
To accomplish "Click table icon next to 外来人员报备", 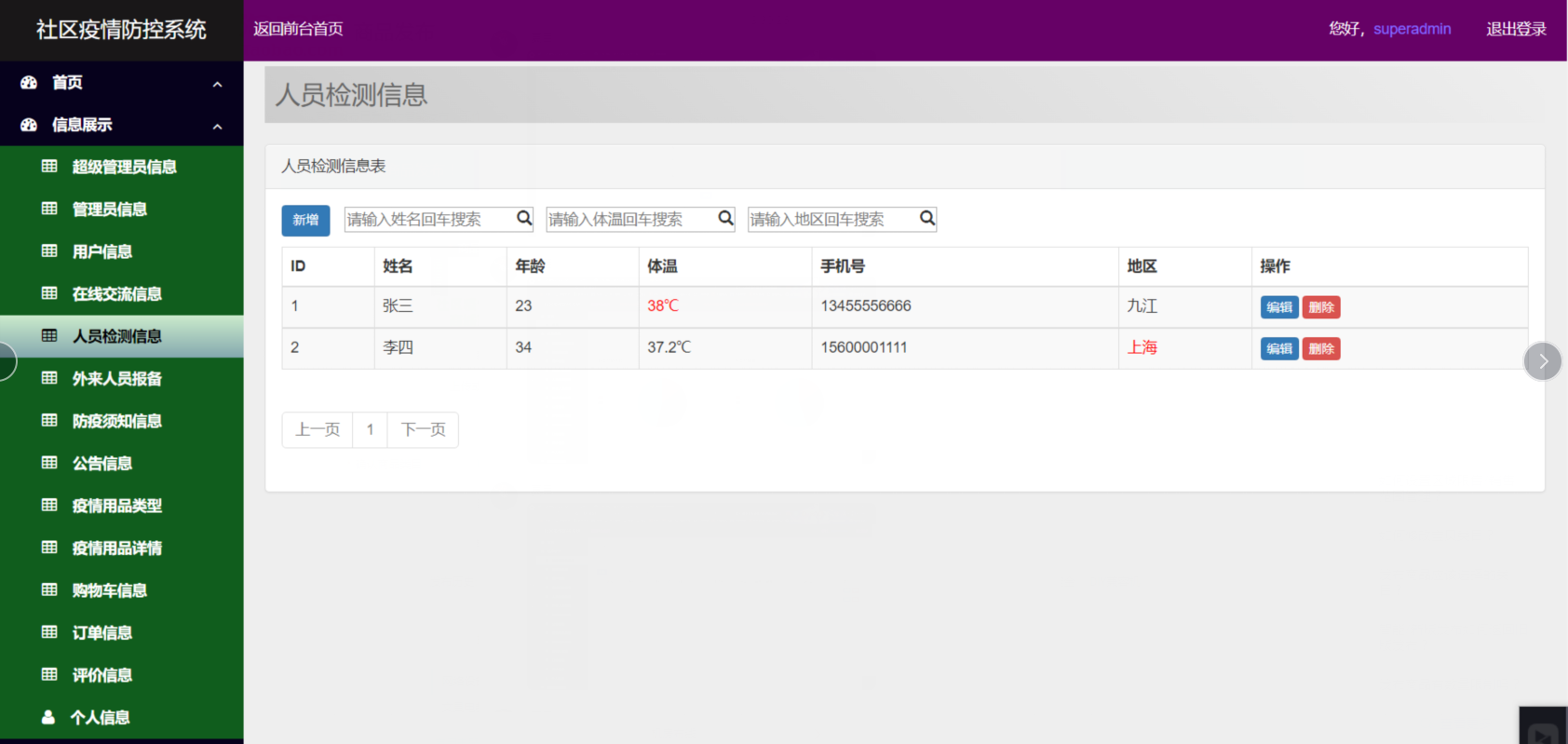I will [x=49, y=378].
